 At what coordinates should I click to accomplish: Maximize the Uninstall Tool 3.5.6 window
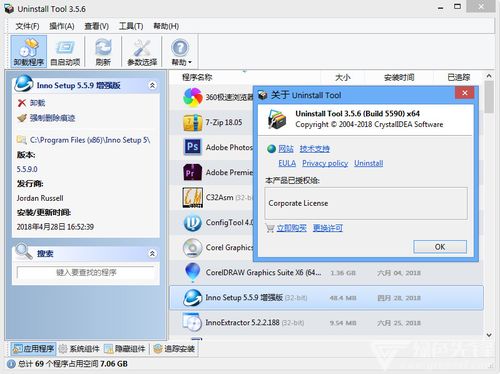pos(458,7)
